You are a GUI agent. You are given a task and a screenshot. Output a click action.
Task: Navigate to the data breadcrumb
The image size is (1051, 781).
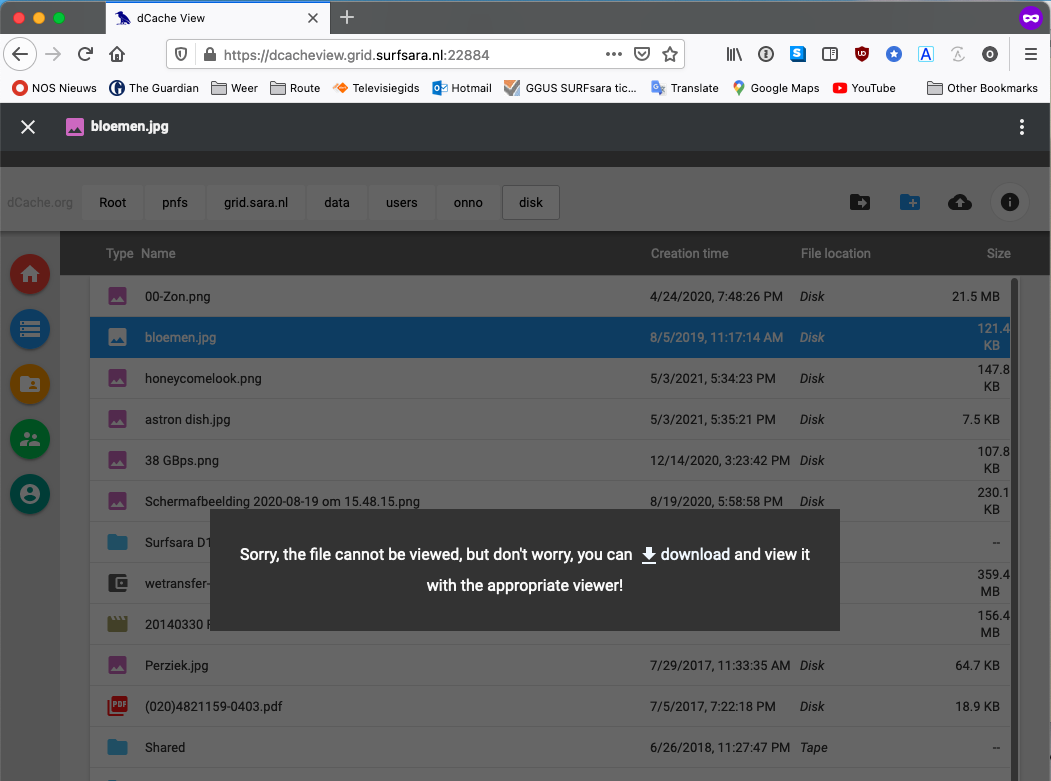(336, 202)
